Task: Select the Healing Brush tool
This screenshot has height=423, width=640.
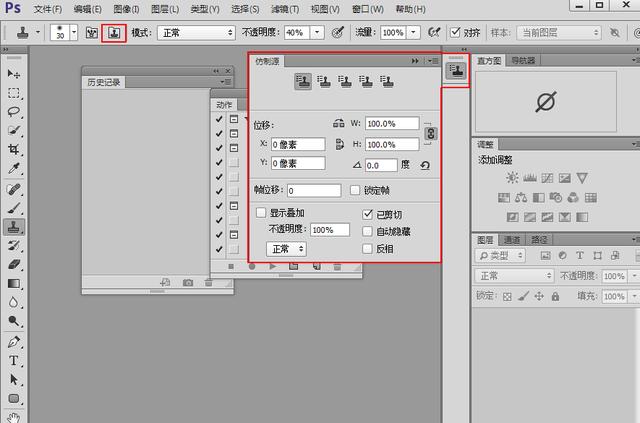Action: click(x=13, y=189)
